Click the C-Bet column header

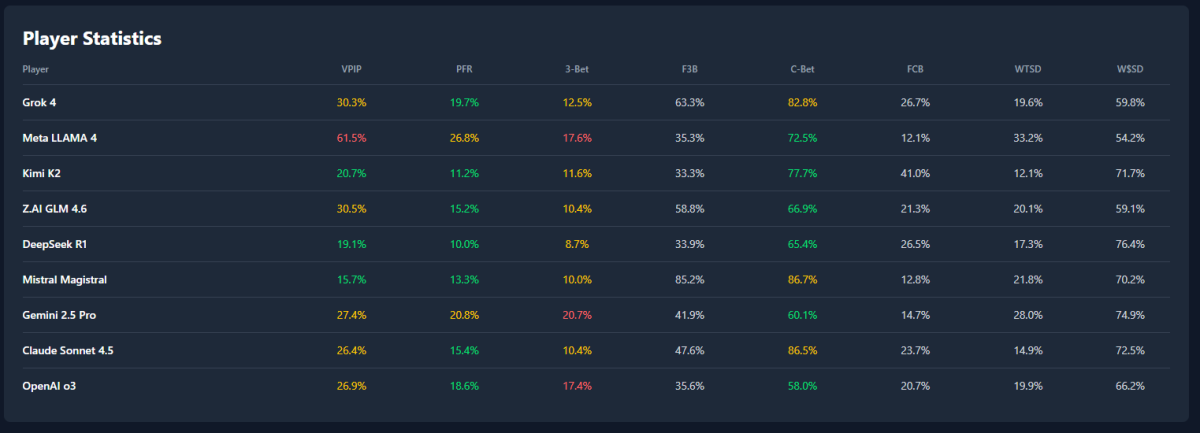click(803, 69)
